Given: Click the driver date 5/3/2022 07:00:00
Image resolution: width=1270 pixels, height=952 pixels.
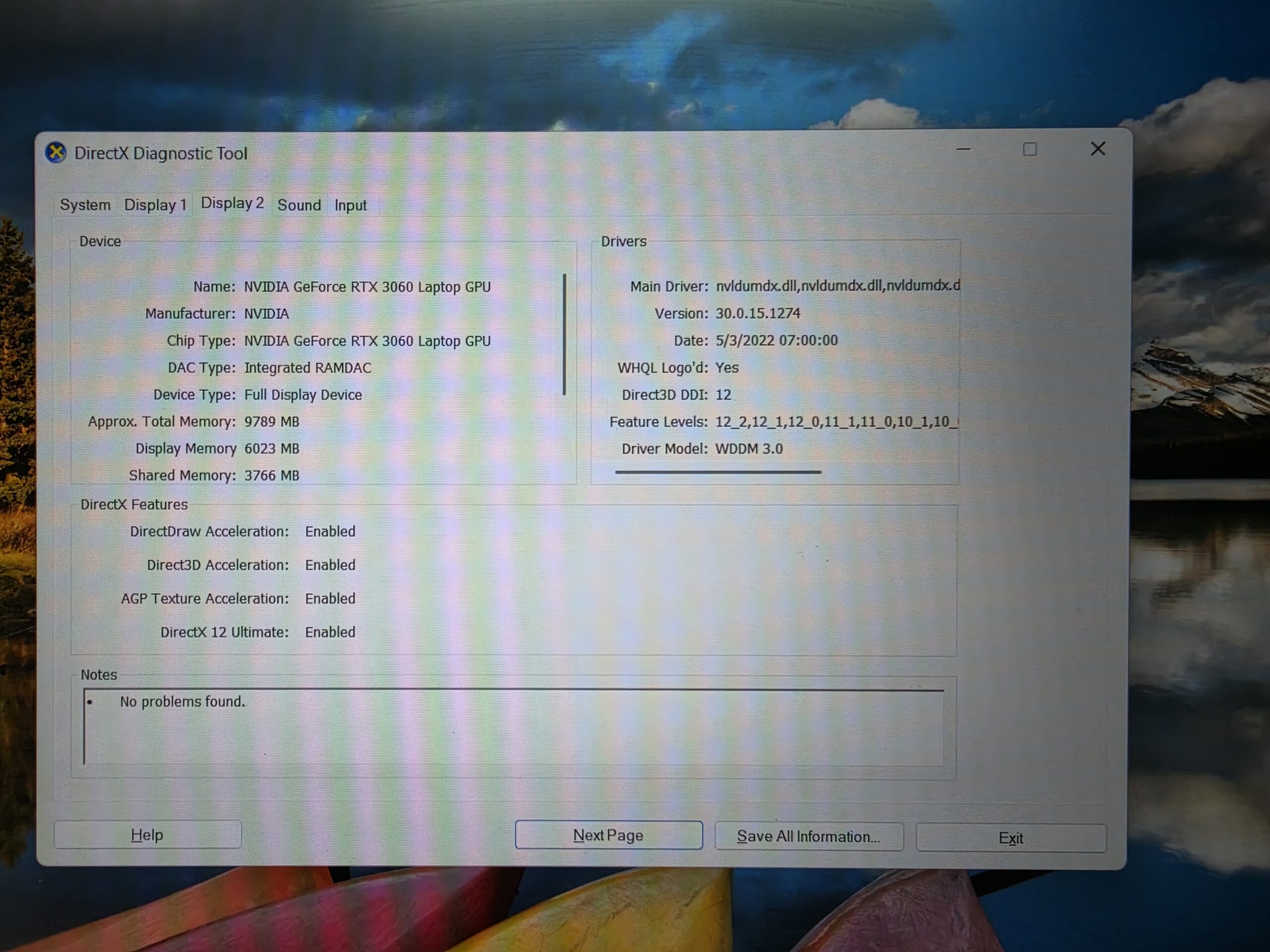Looking at the screenshot, I should pyautogui.click(x=776, y=340).
